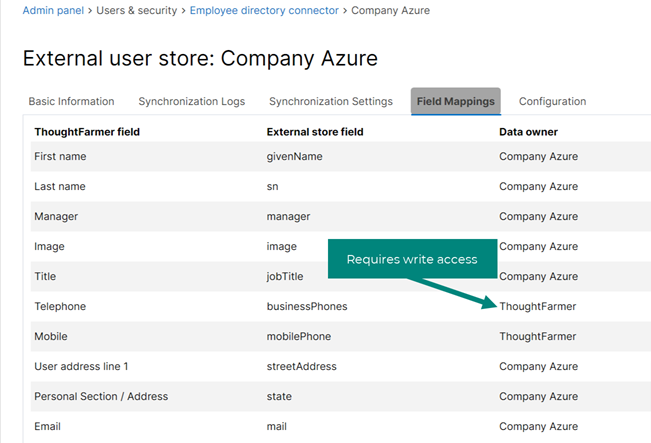Viewport: 651px width, 443px height.
Task: Switch to the Configuration tab
Action: (x=552, y=101)
